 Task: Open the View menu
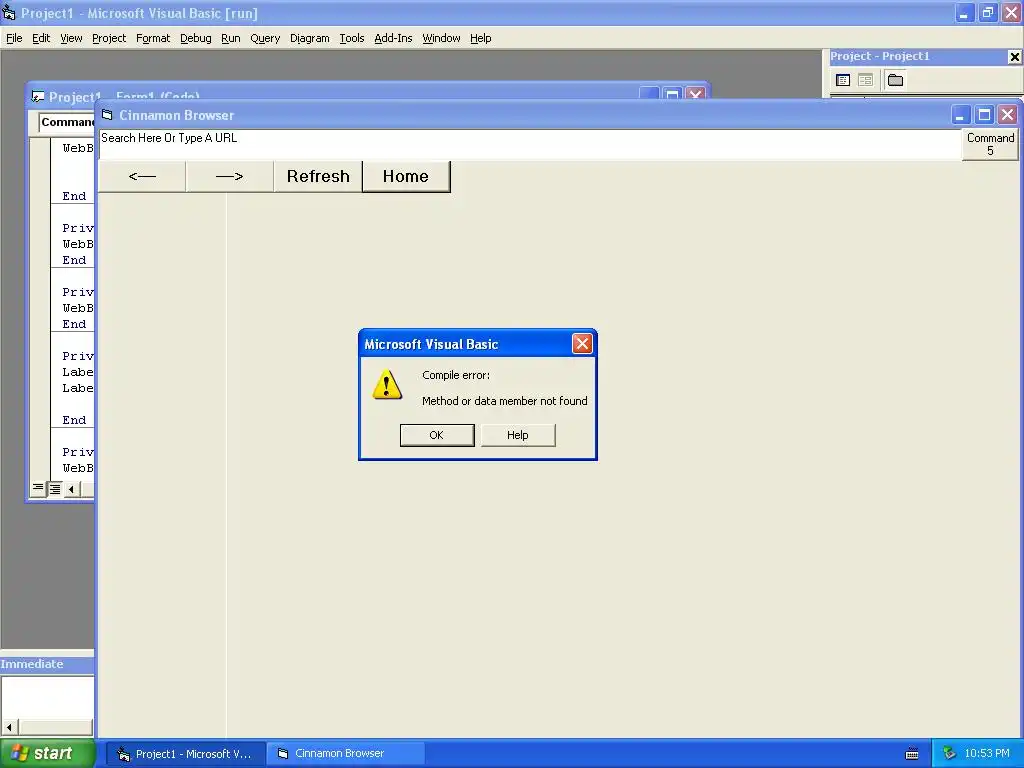click(71, 38)
